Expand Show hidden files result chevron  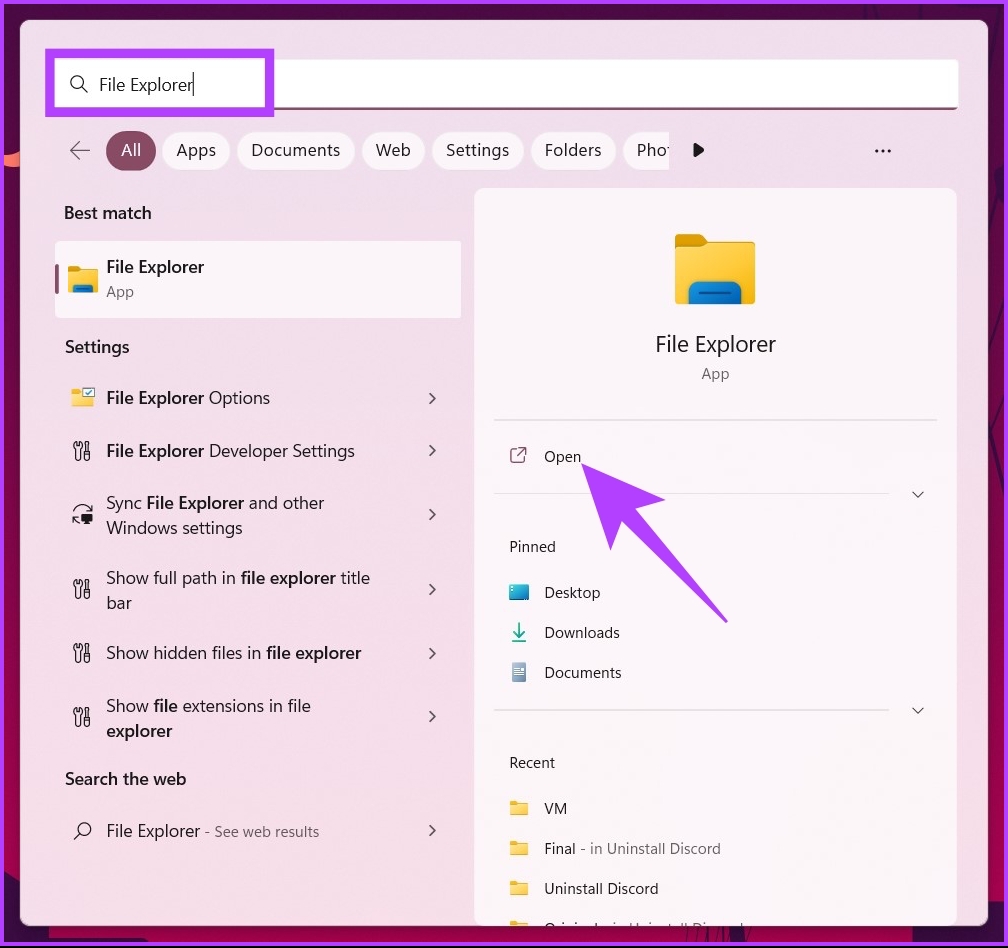click(432, 653)
